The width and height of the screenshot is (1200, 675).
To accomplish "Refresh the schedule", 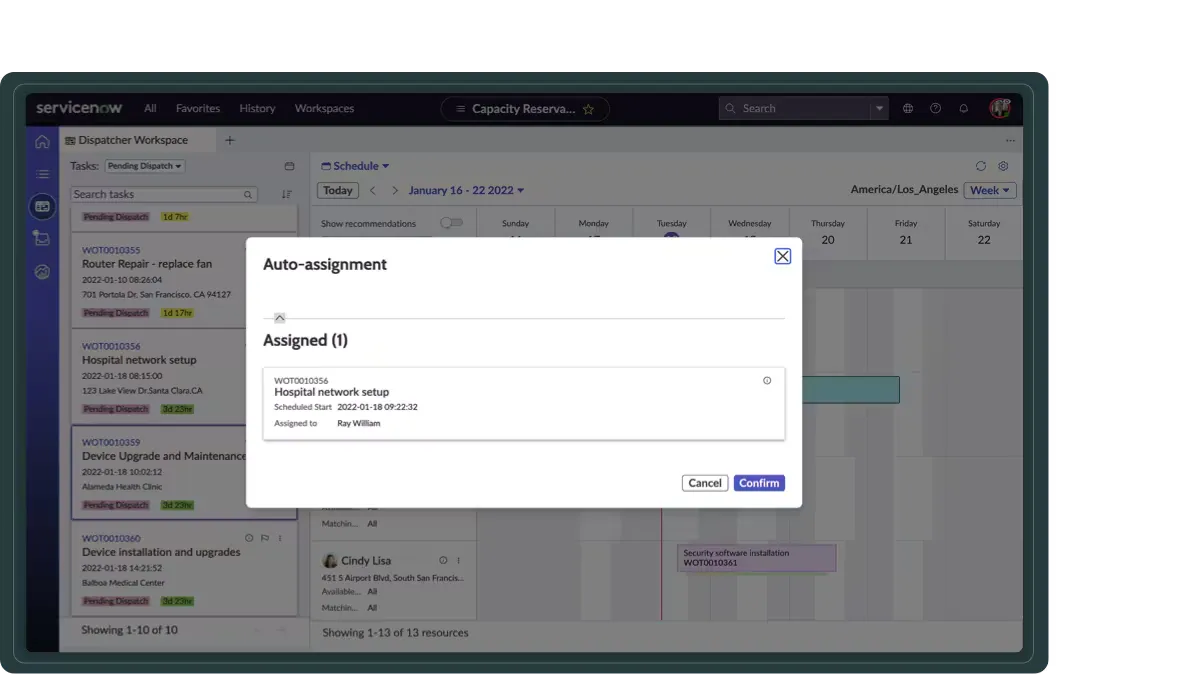I will [981, 166].
